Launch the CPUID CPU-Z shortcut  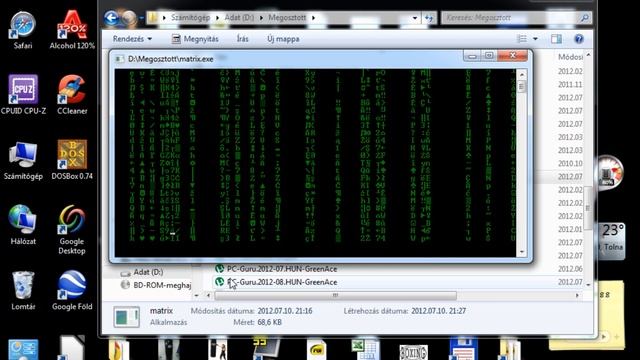(23, 95)
